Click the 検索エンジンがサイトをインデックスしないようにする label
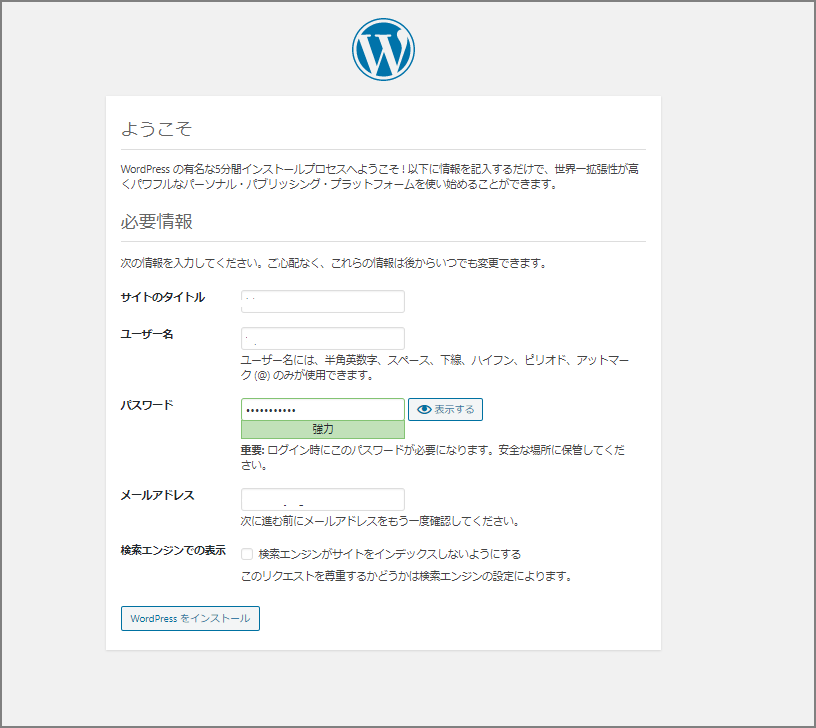Screen dimensions: 816x728 389,554
